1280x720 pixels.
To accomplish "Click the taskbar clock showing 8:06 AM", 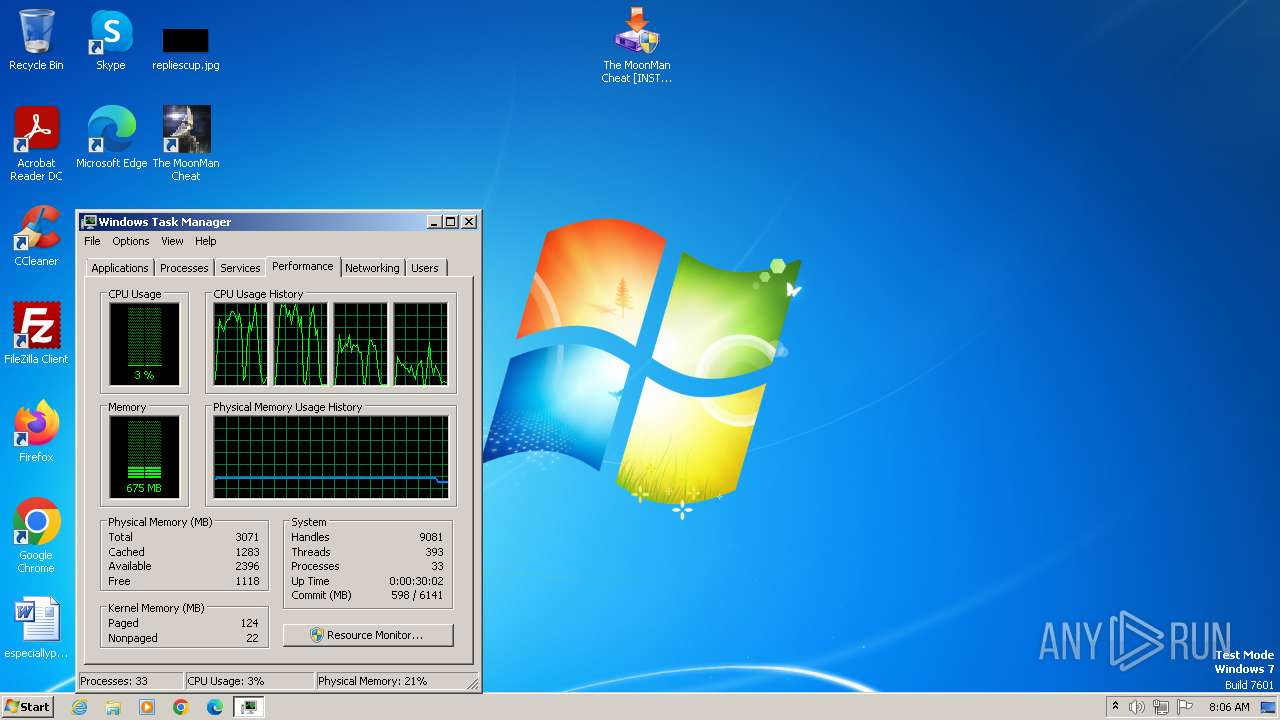I will [1229, 707].
